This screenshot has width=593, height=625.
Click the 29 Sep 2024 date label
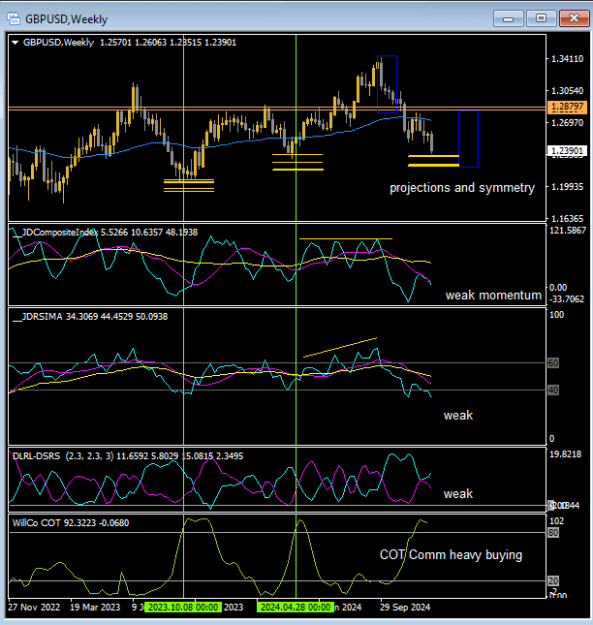point(405,607)
